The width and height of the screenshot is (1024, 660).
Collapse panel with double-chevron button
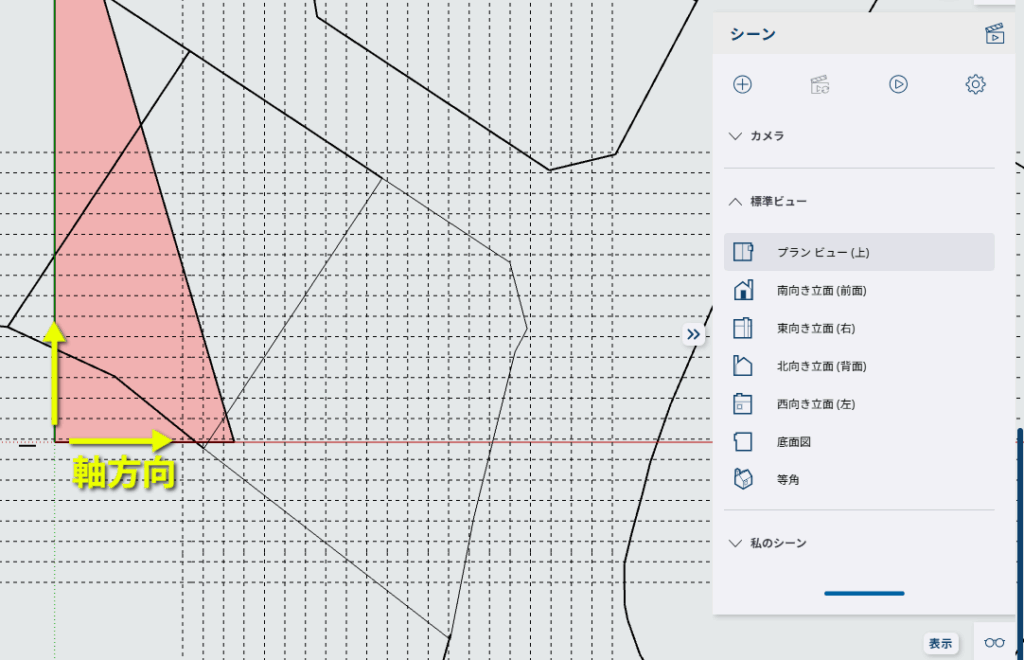[693, 334]
